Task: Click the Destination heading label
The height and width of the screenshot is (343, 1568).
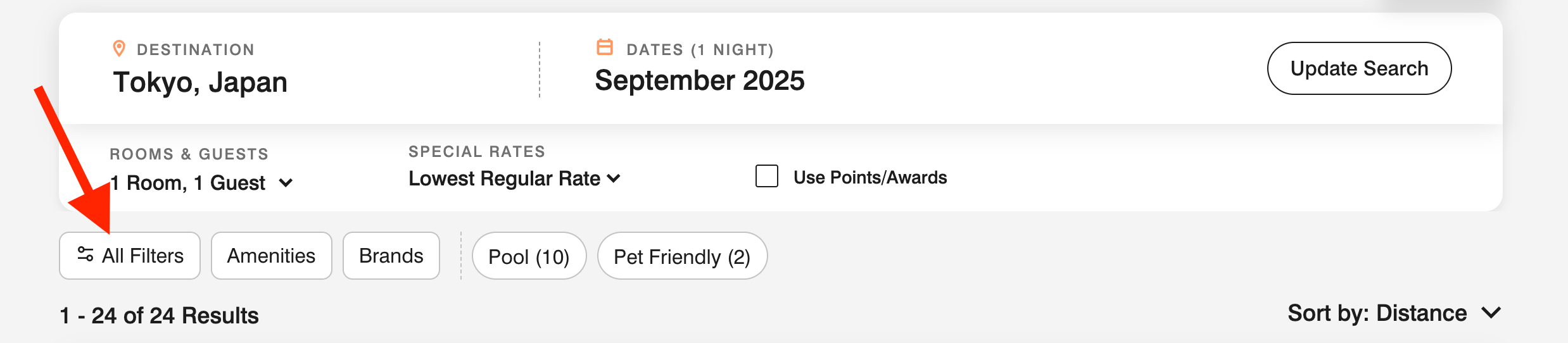Action: coord(195,49)
